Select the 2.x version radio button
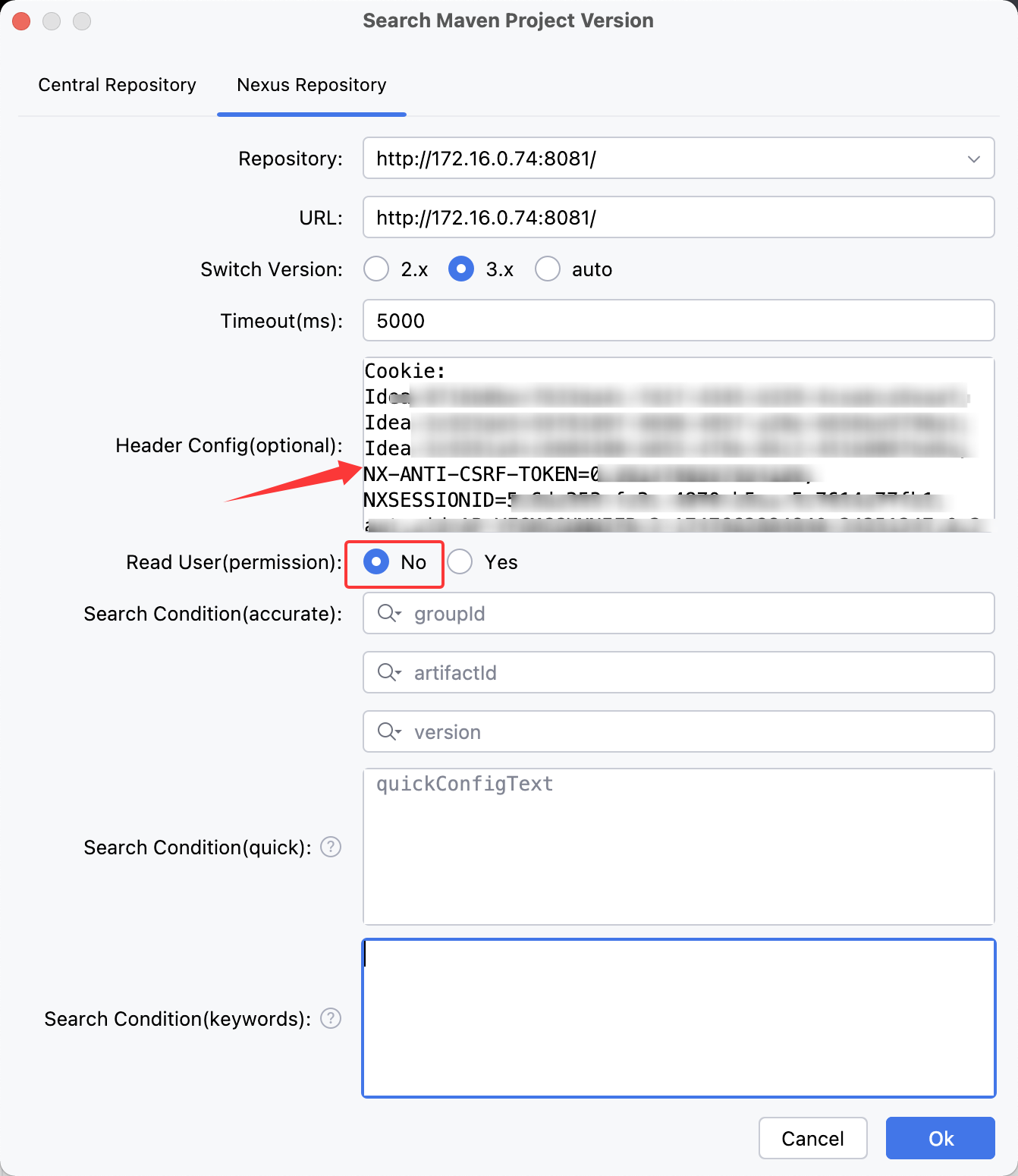 376,269
